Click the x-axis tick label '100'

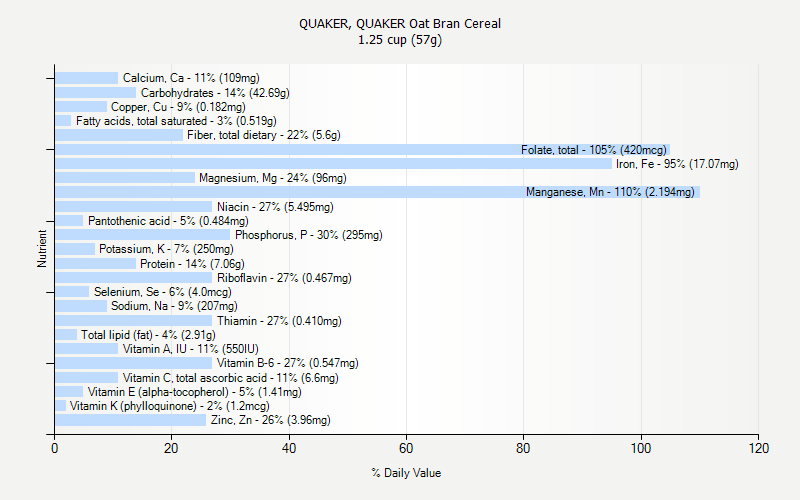[641, 448]
